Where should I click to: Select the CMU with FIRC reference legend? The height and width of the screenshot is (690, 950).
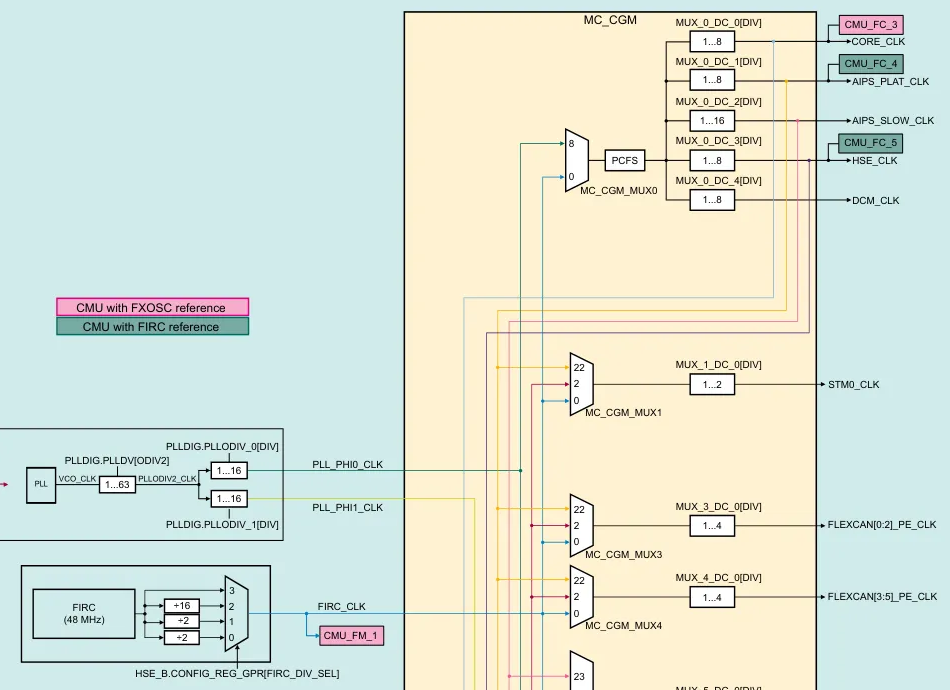153,327
